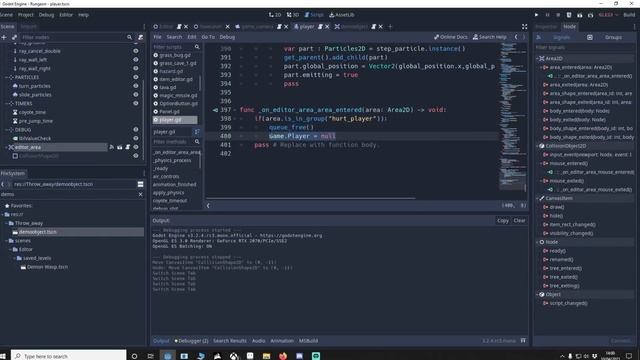Play the edited scene
Image resolution: width=640 pixels, height=360 pixels.
580,15
